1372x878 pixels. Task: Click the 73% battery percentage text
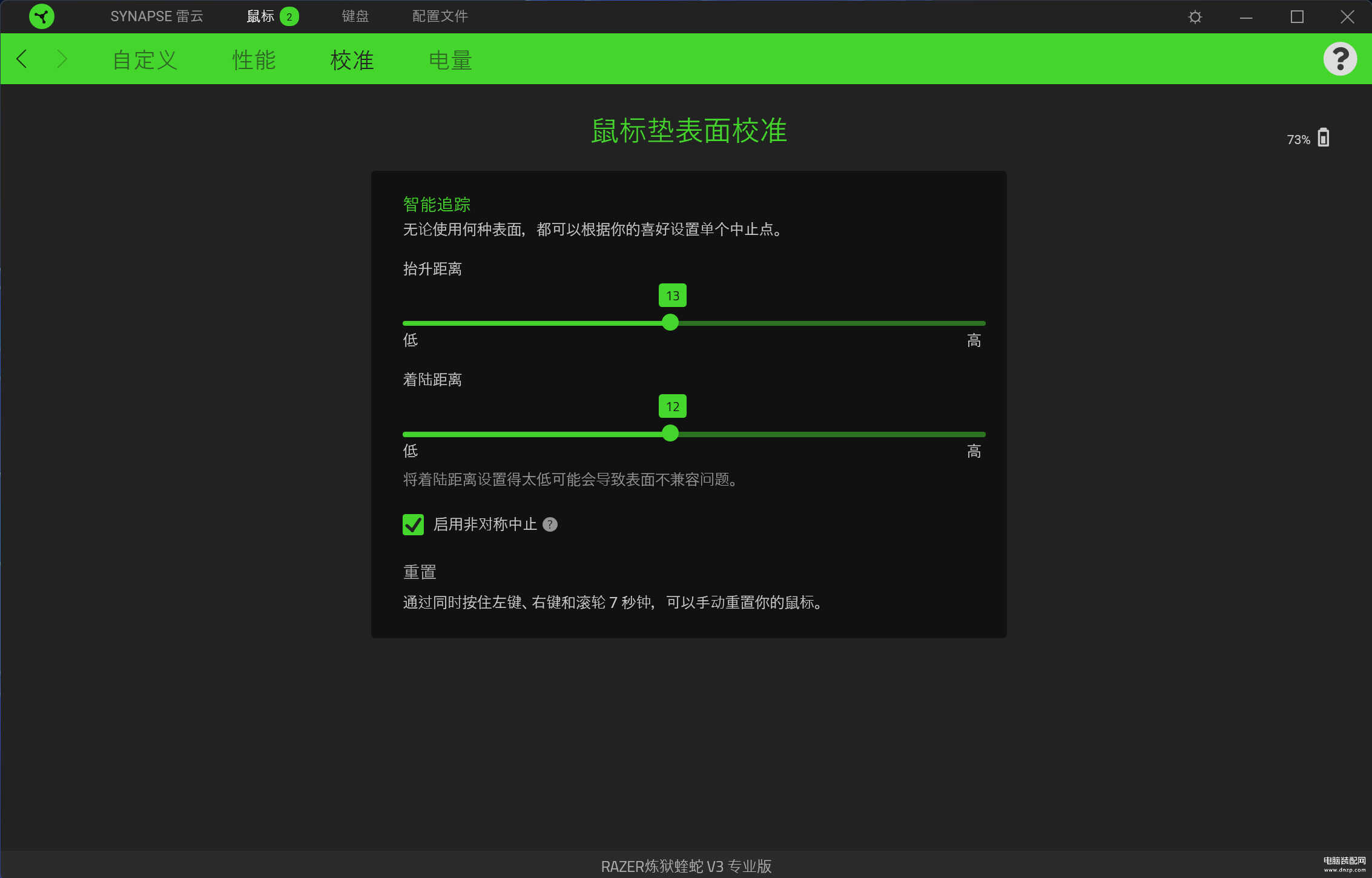(1299, 140)
